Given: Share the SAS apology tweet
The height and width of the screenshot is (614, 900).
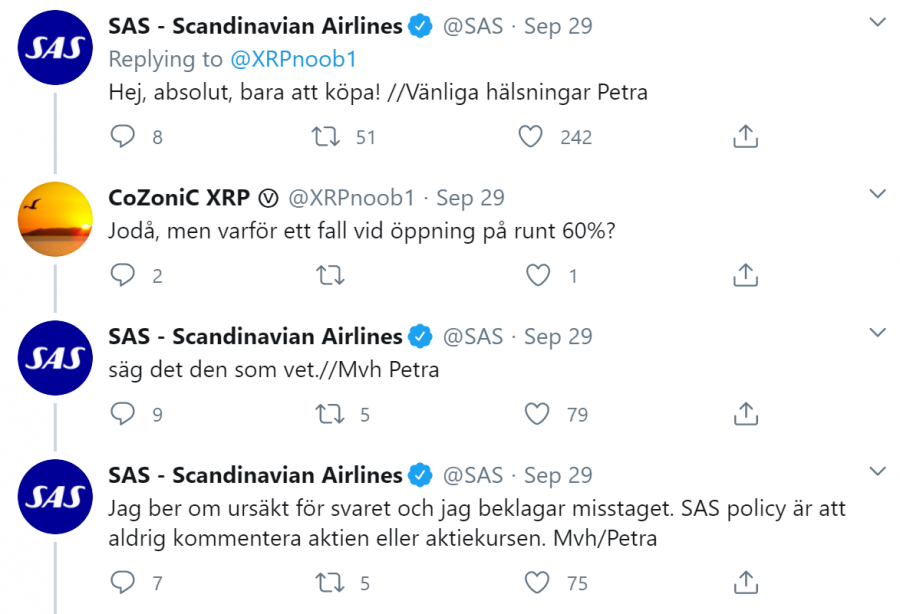Looking at the screenshot, I should [744, 581].
